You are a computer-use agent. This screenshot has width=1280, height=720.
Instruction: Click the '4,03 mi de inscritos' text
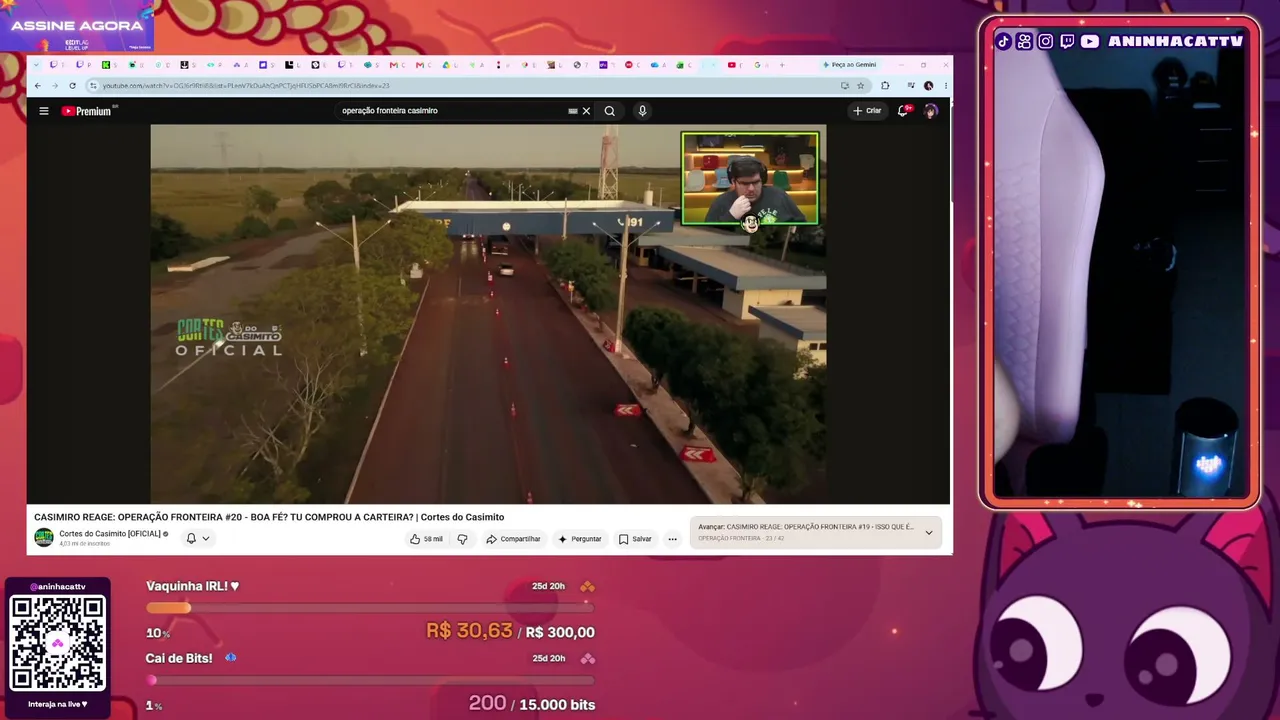[85, 544]
